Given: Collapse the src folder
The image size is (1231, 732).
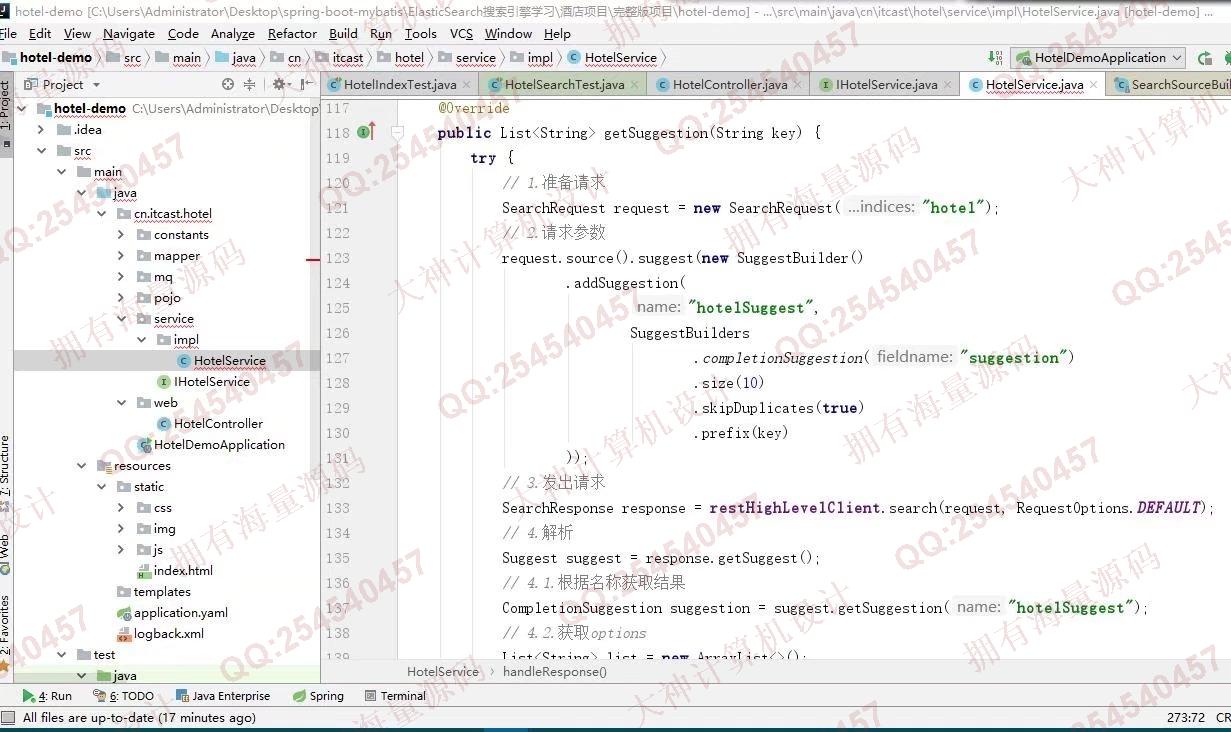Looking at the screenshot, I should pos(41,151).
